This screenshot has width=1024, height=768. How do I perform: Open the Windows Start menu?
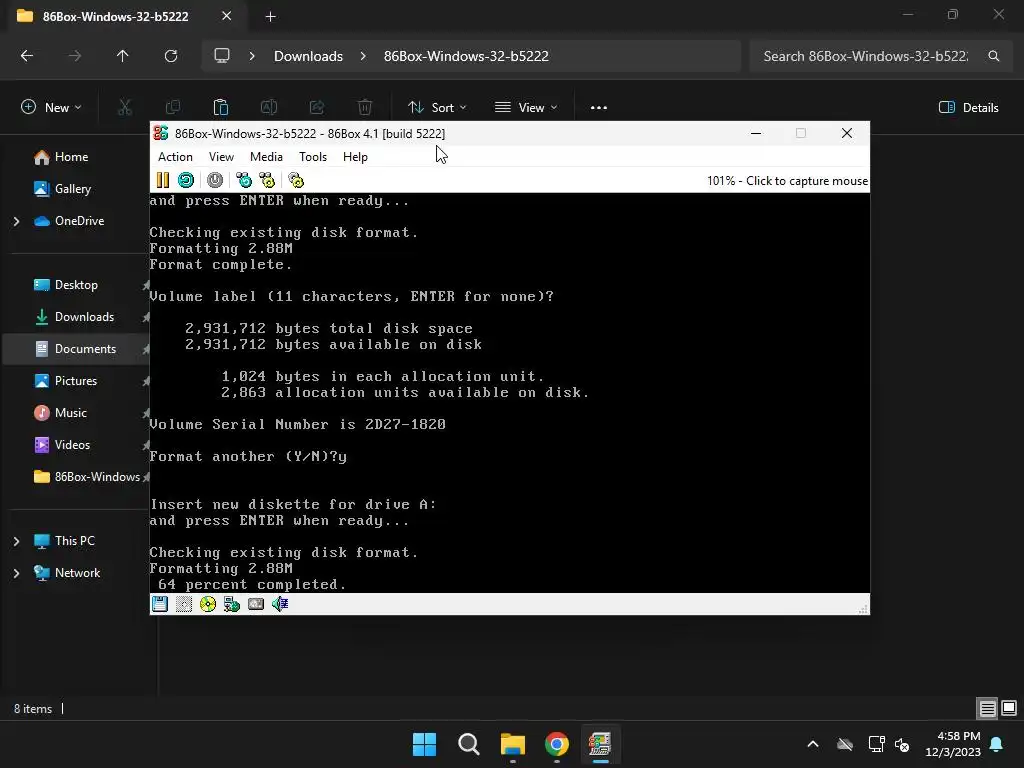pyautogui.click(x=424, y=744)
